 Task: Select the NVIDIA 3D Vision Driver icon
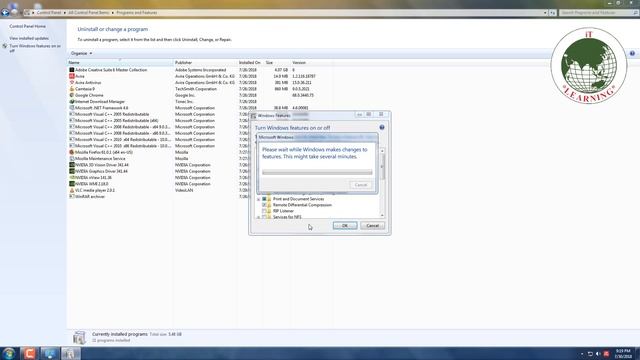(x=72, y=165)
